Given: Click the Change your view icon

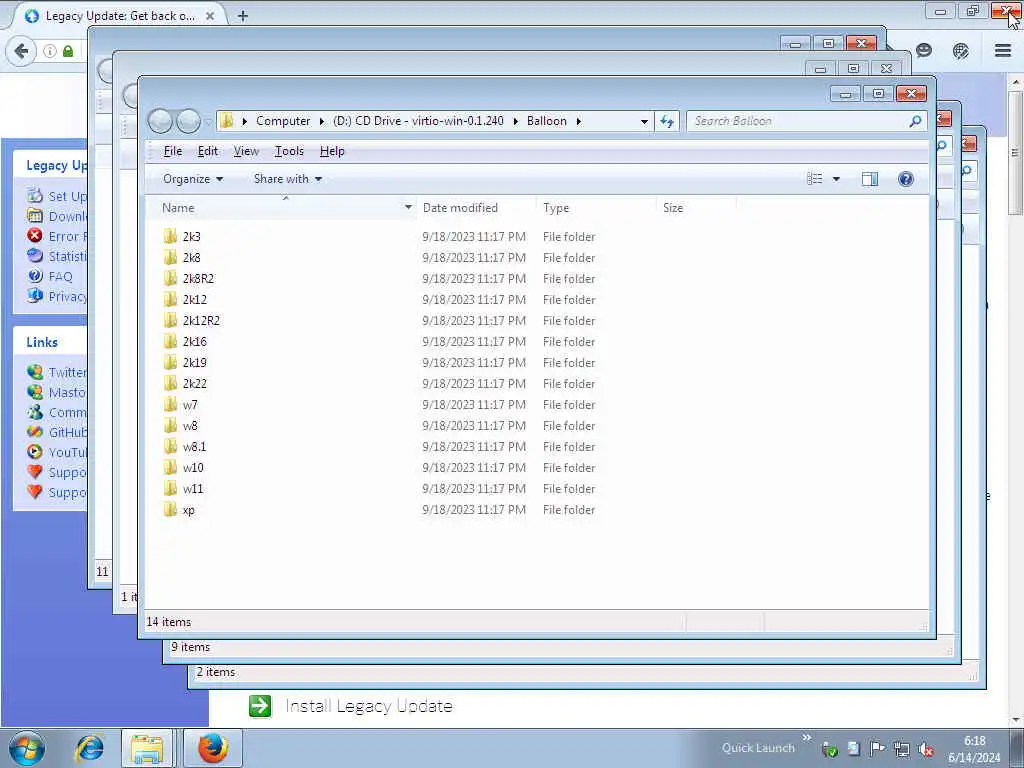Looking at the screenshot, I should coord(814,179).
